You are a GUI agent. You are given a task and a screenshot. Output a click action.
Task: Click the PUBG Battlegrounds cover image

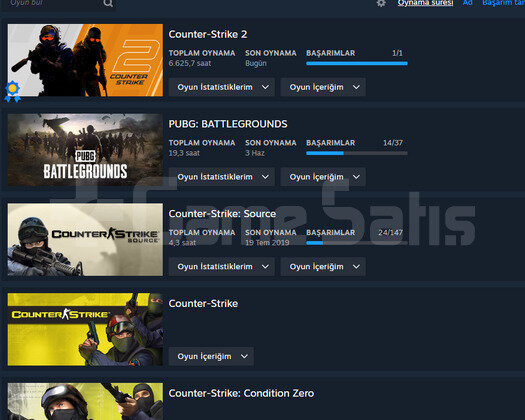85,150
